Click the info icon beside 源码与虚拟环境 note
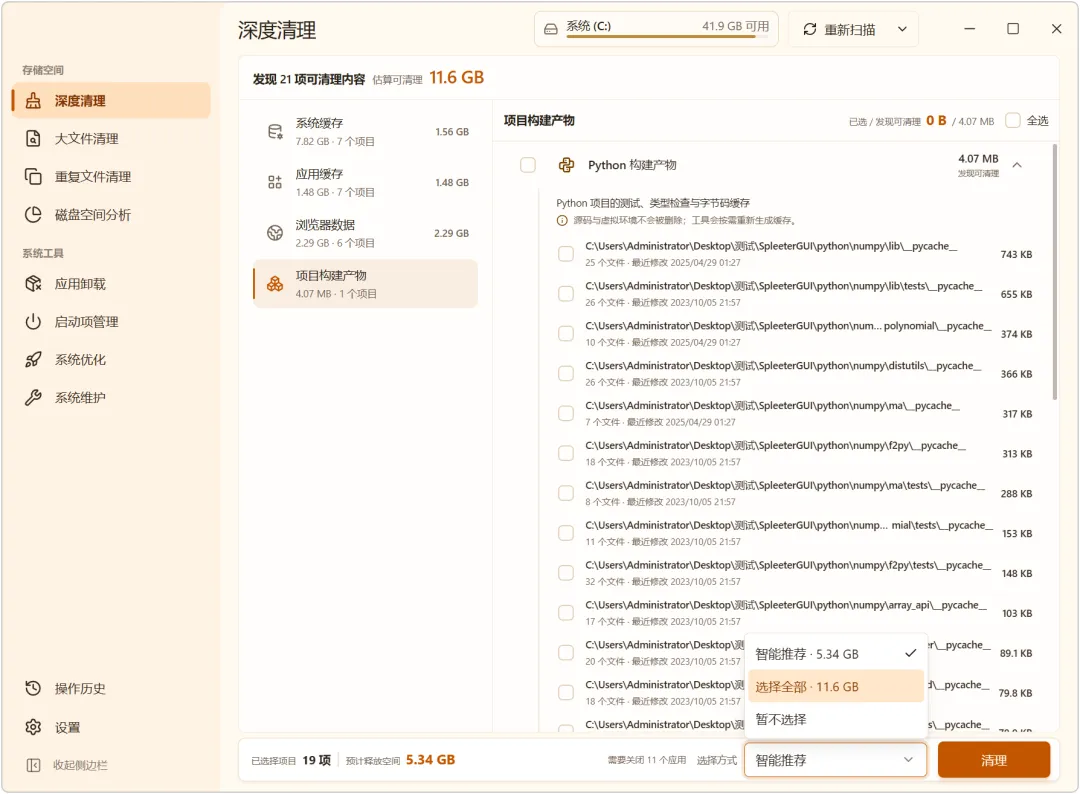Screen dimensions: 1080x794 (562, 220)
